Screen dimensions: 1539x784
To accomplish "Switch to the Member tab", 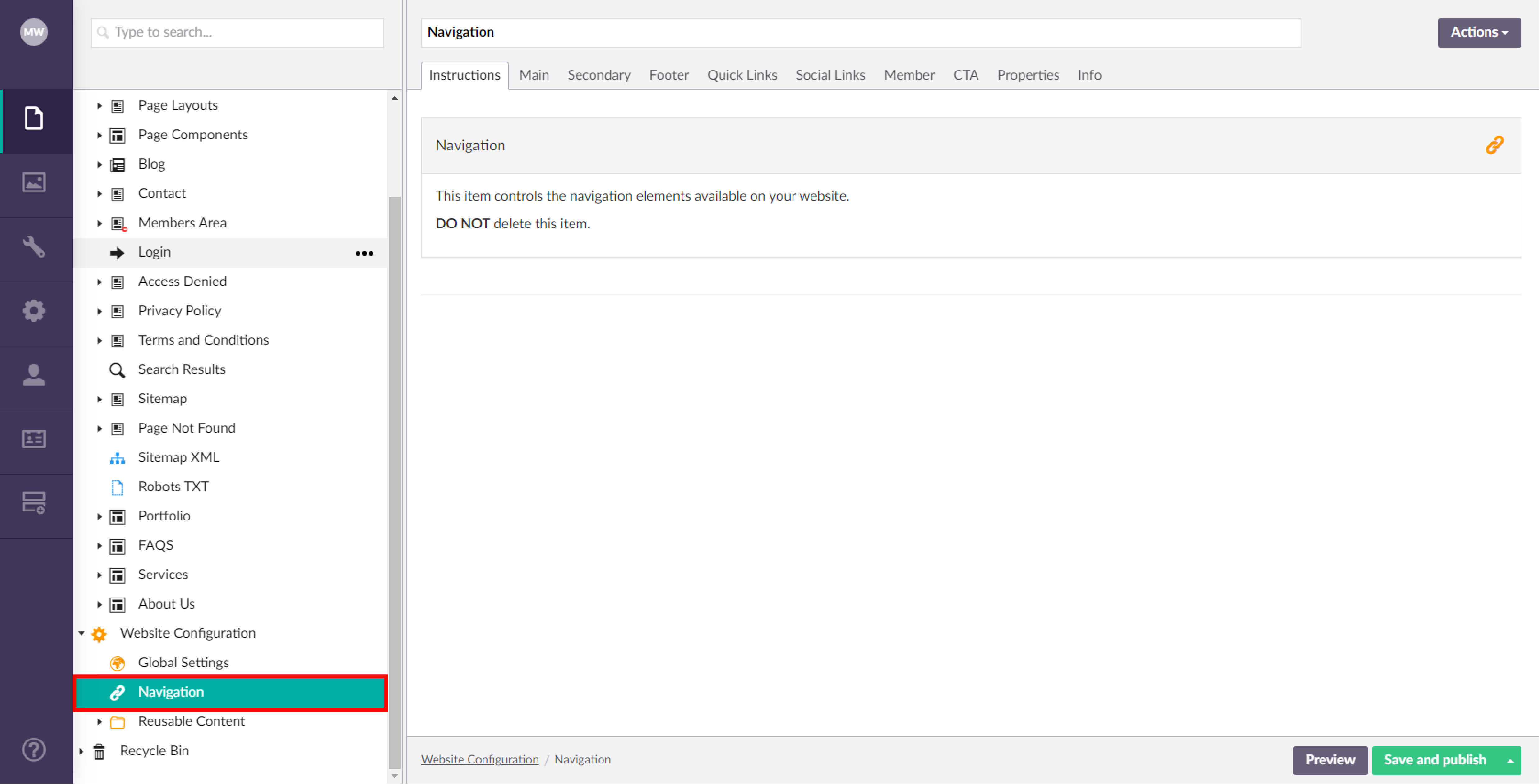I will pyautogui.click(x=909, y=75).
